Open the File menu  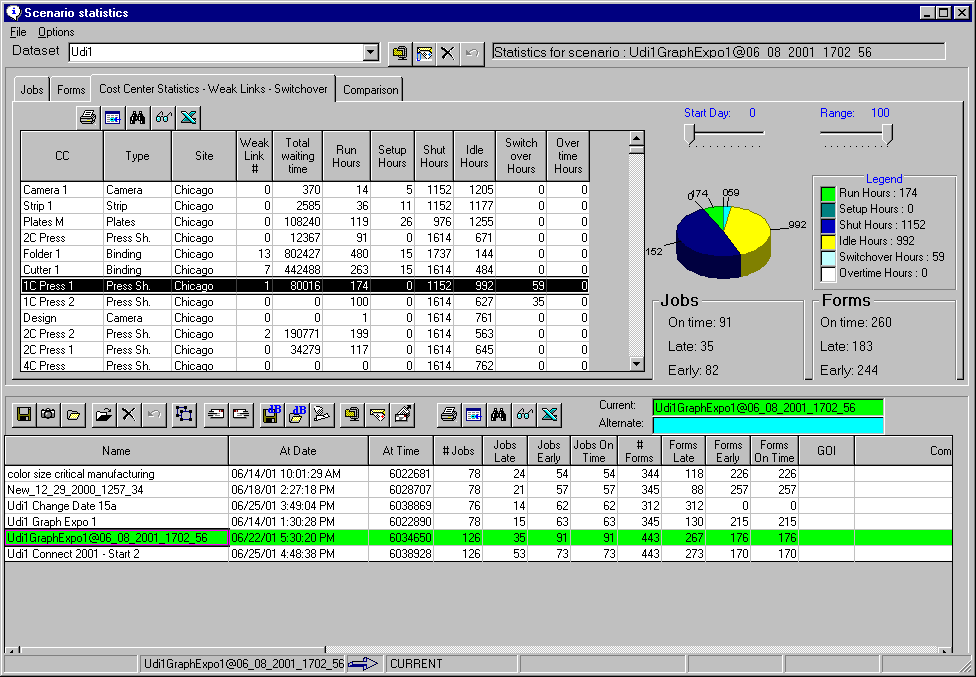pos(18,32)
